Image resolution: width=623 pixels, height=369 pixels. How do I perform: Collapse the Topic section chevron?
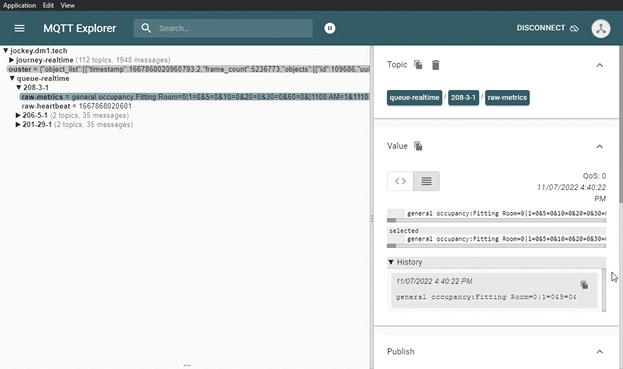pos(600,65)
